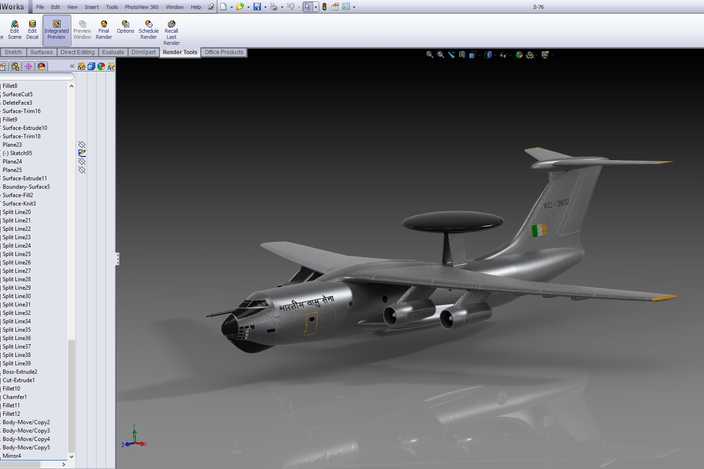Select Chamfer1 in the feature tree
704x469 pixels.
[x=14, y=397]
